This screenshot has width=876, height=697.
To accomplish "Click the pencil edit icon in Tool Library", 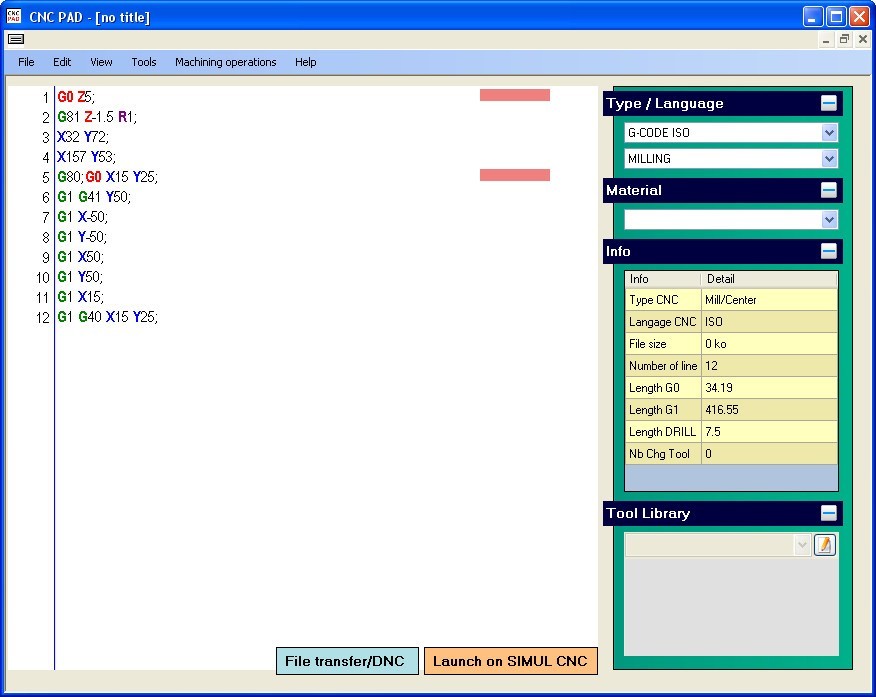I will coord(824,544).
